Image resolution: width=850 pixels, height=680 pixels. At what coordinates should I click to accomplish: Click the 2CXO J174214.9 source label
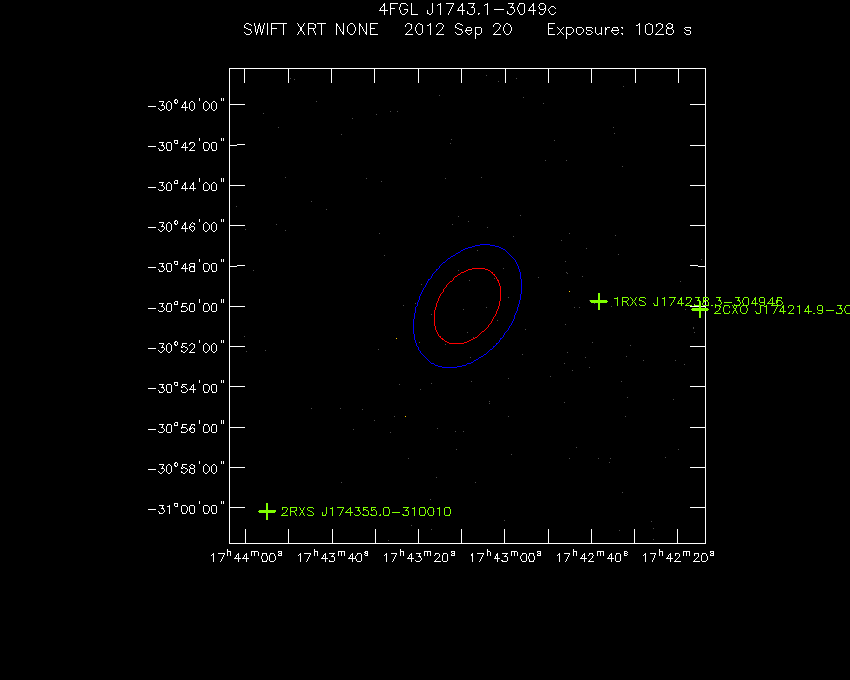tap(782, 310)
